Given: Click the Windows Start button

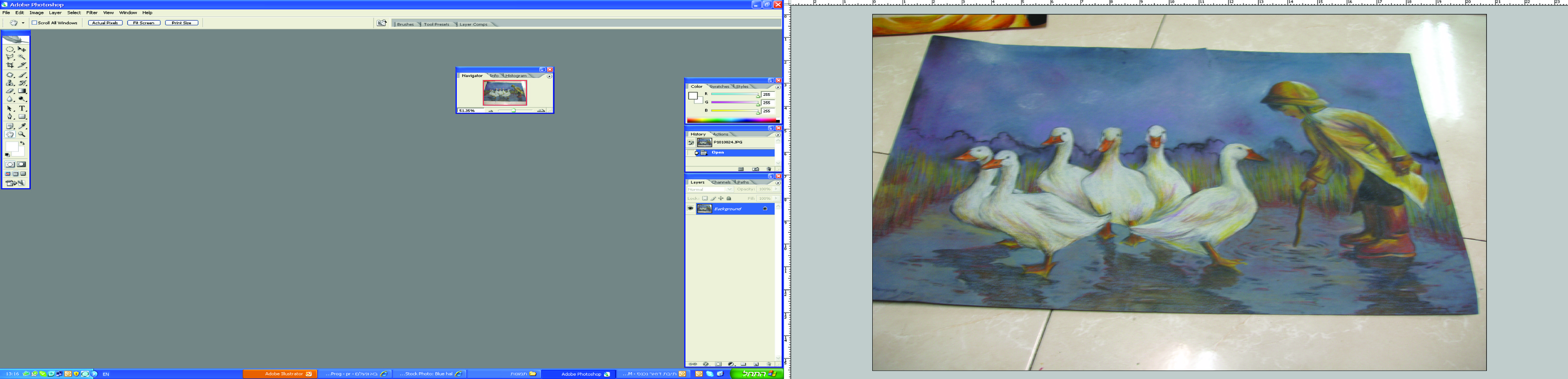Looking at the screenshot, I should (x=757, y=374).
